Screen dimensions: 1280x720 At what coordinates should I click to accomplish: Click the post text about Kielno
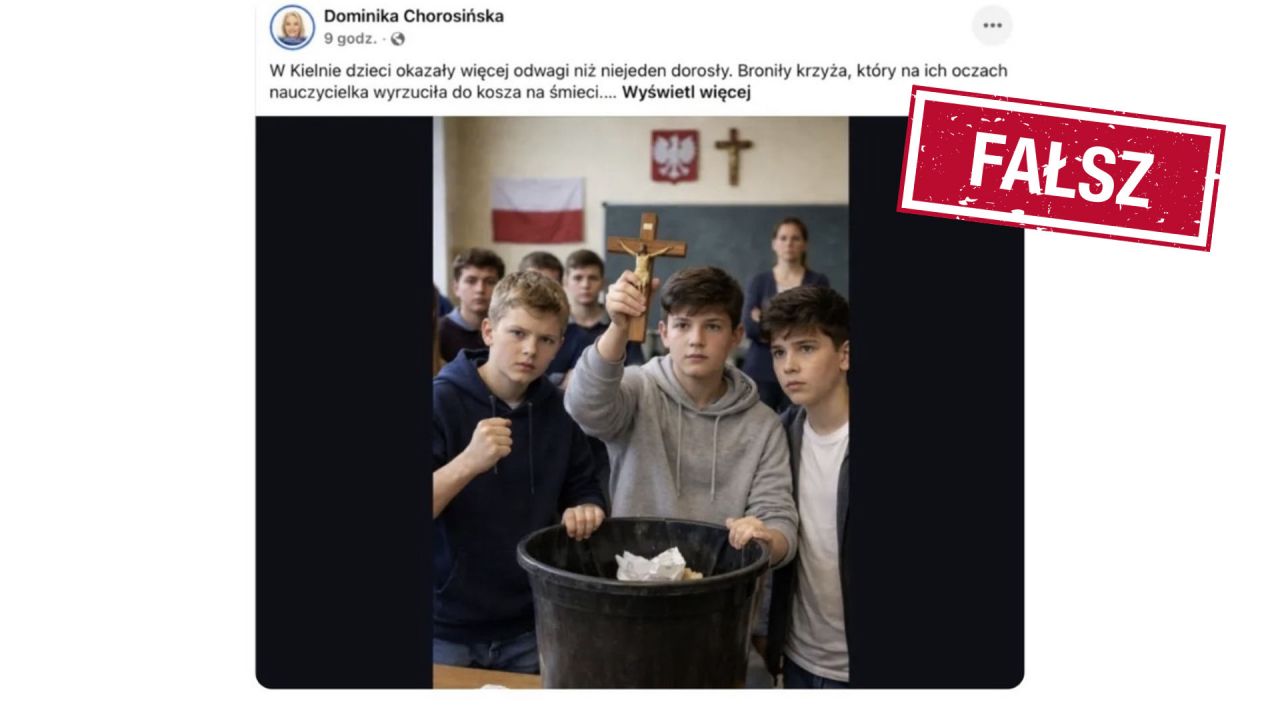638,82
